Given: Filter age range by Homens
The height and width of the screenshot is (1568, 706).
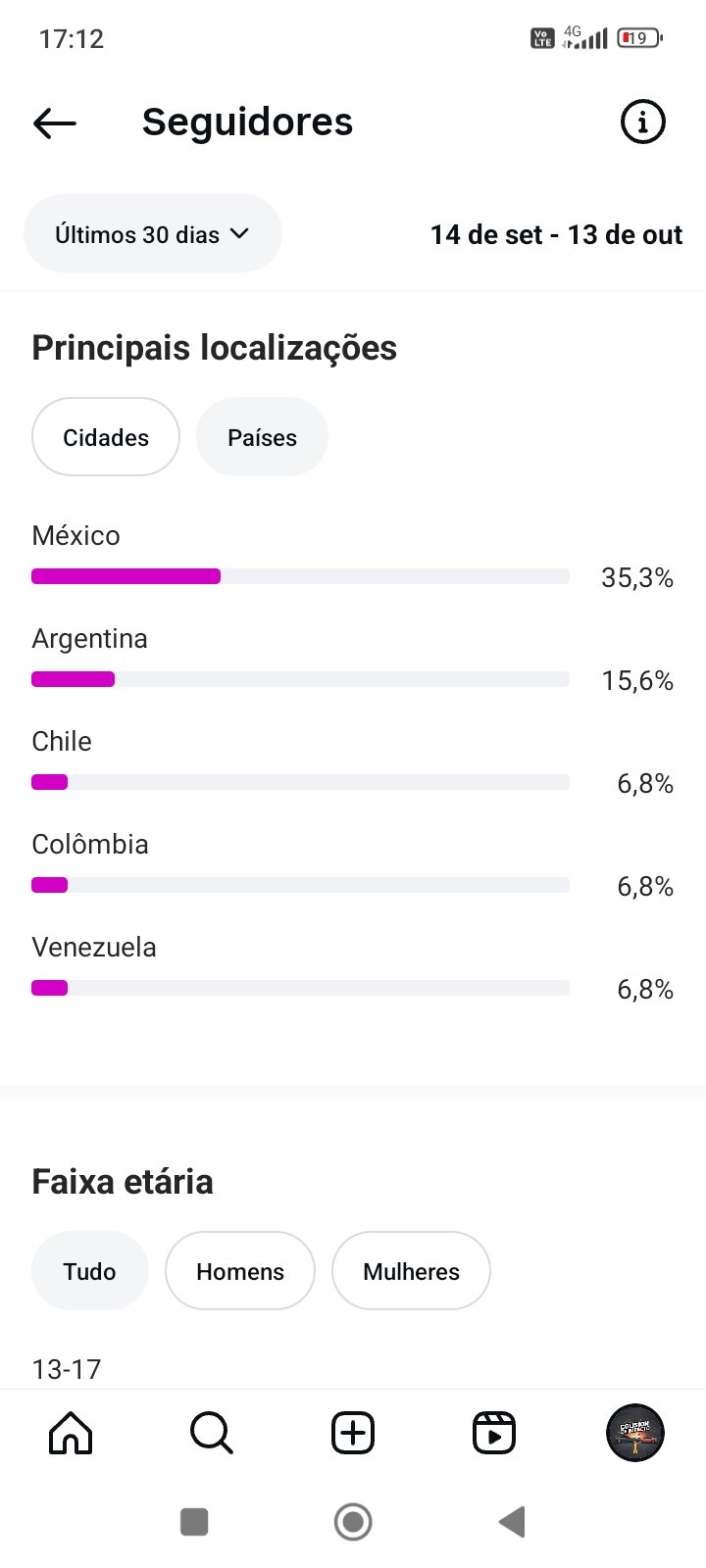Looking at the screenshot, I should [x=240, y=1271].
